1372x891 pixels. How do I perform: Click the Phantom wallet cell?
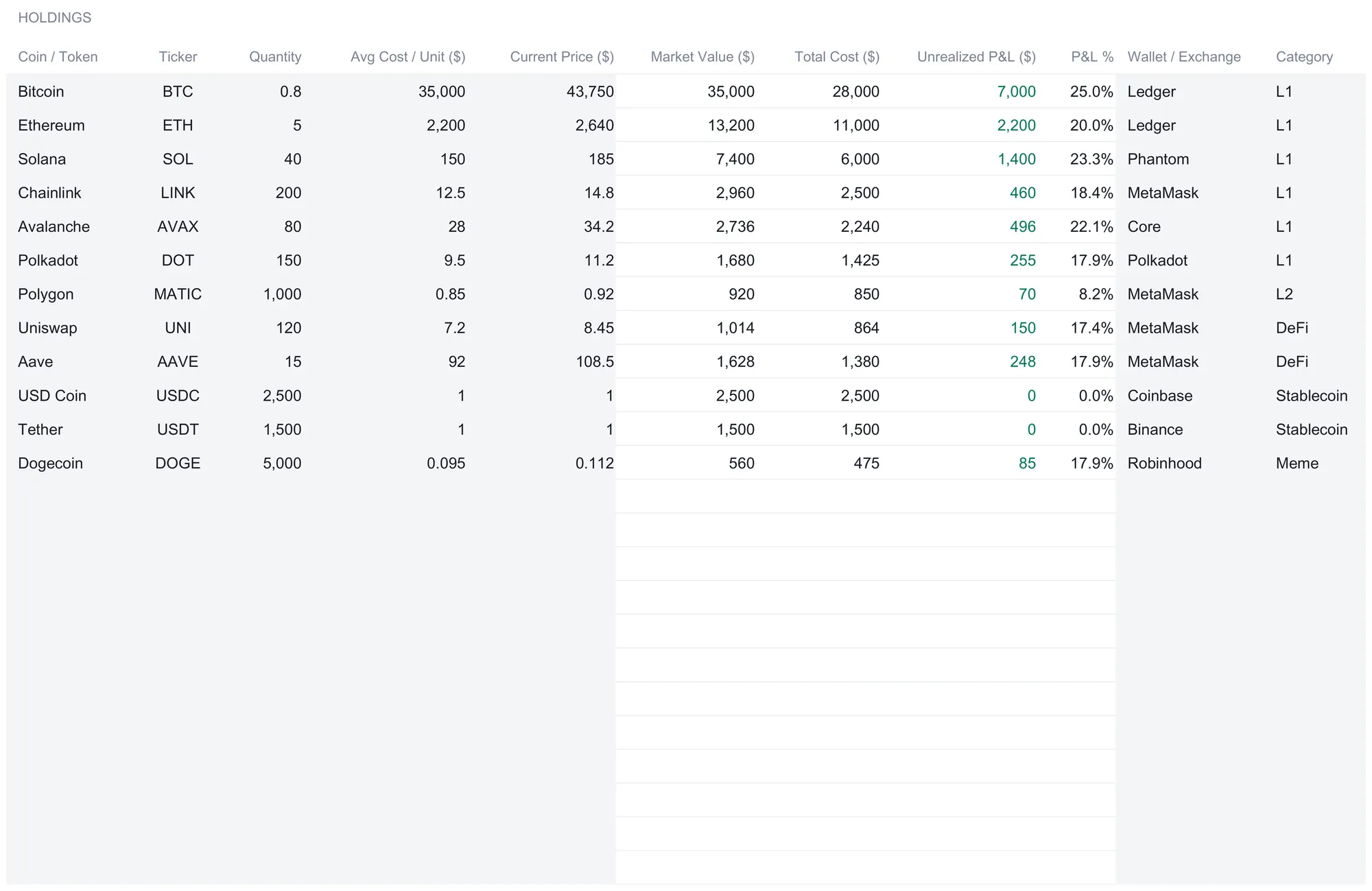(x=1158, y=159)
